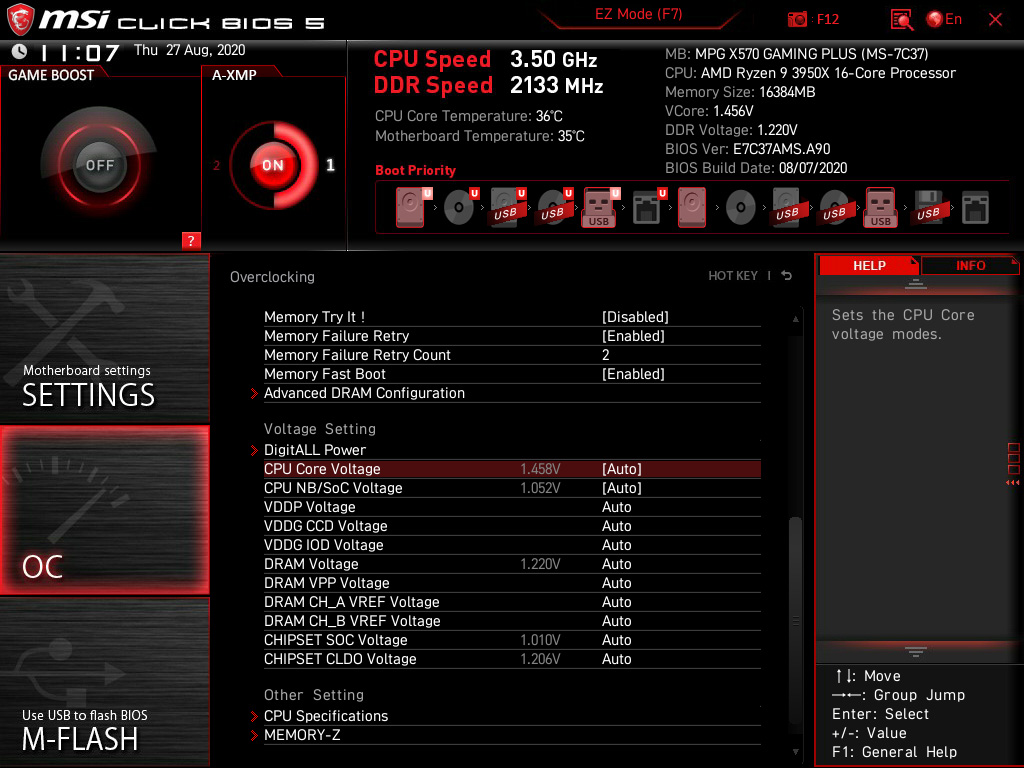
Task: Edit the DRAM Voltage Auto value
Action: pos(616,564)
